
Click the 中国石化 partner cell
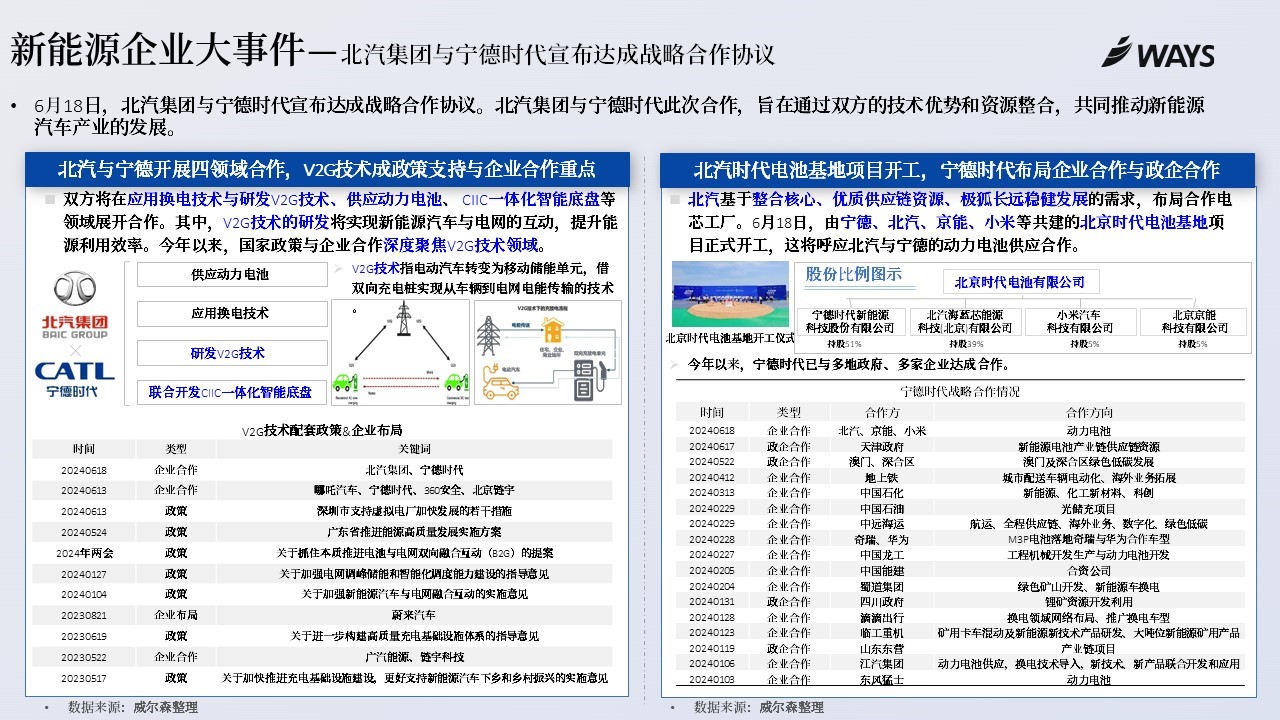tap(881, 493)
